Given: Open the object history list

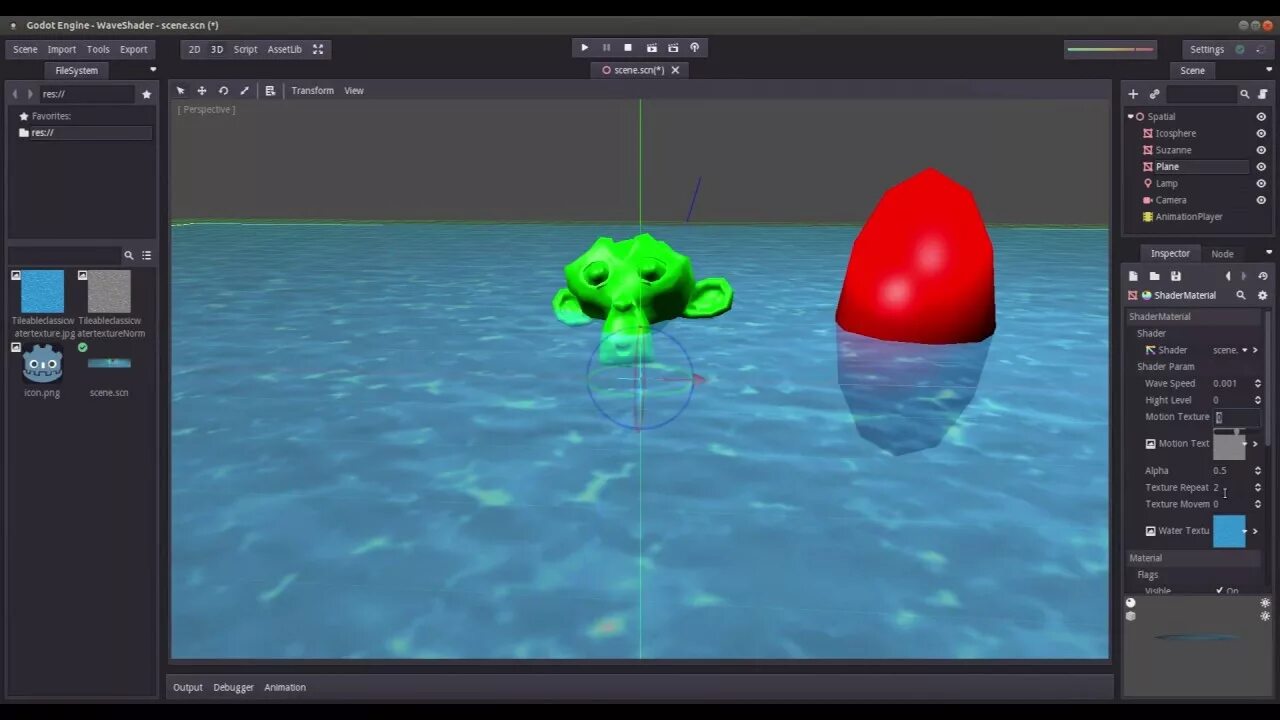Looking at the screenshot, I should click(1263, 276).
